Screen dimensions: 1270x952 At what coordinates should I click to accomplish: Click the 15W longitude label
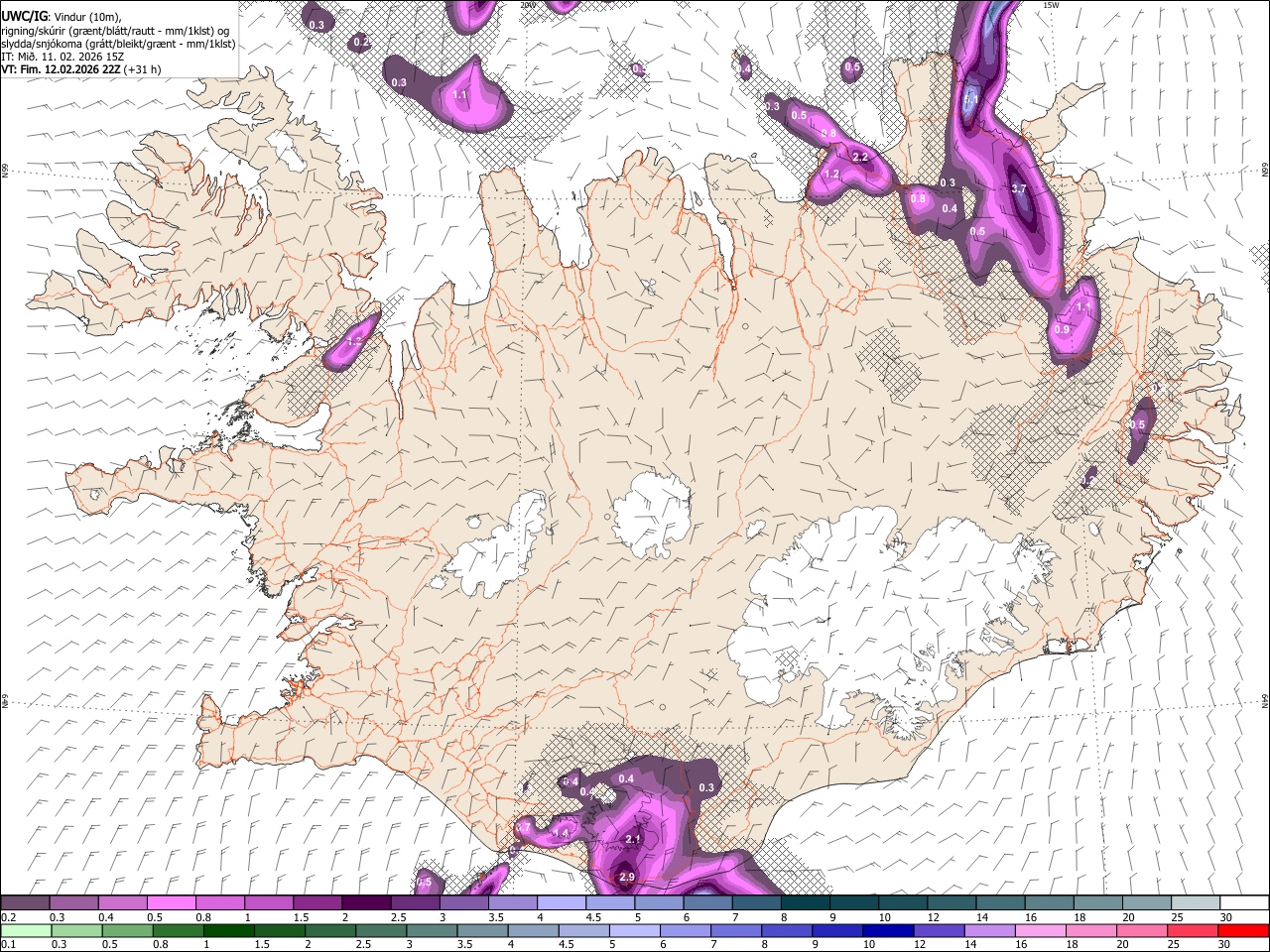pyautogui.click(x=1052, y=5)
